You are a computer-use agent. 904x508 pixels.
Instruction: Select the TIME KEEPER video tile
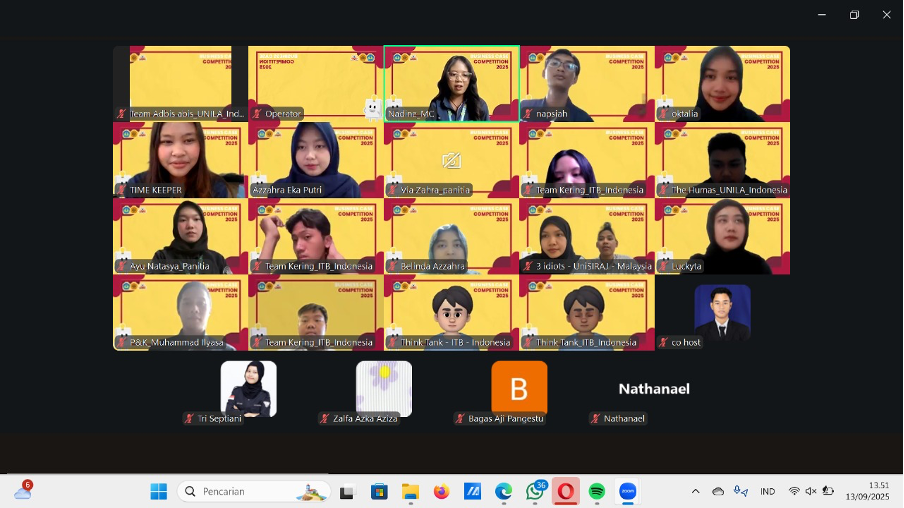pos(179,160)
